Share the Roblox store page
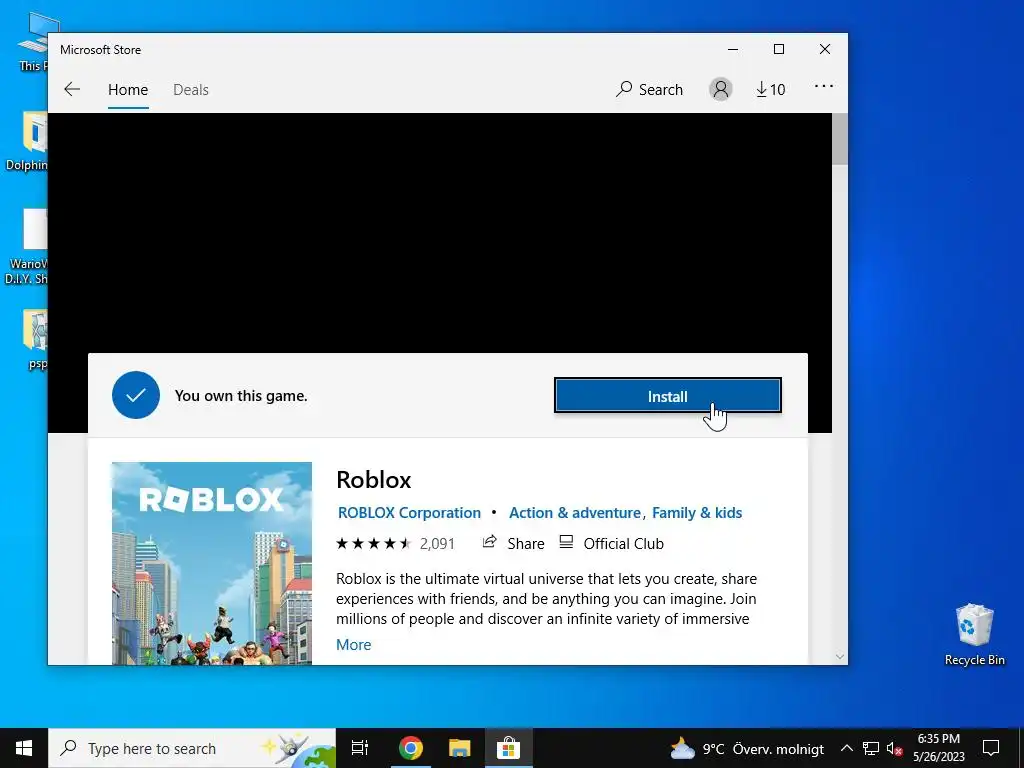Image resolution: width=1024 pixels, height=768 pixels. 513,543
